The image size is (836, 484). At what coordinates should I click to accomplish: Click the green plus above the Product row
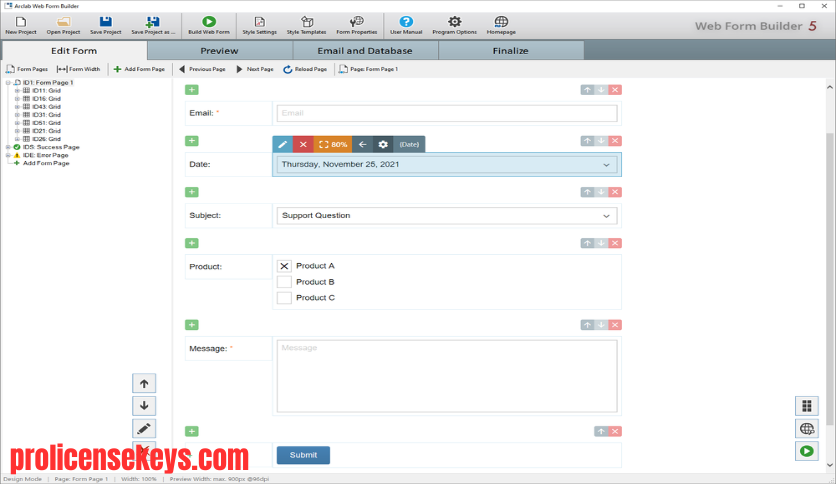(192, 243)
